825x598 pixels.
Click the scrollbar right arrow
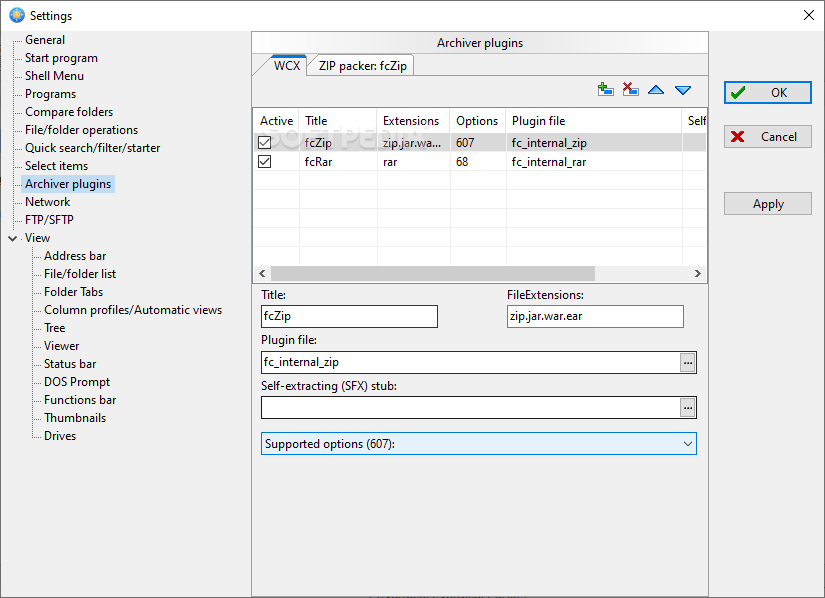click(x=698, y=273)
